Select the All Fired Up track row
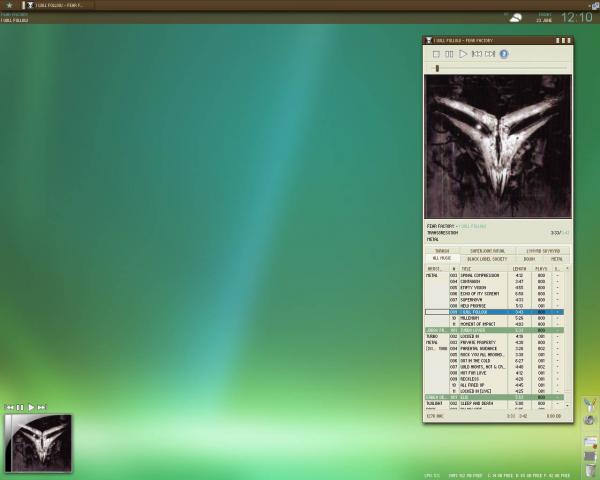Screen dimensions: 600x480 [x=494, y=385]
